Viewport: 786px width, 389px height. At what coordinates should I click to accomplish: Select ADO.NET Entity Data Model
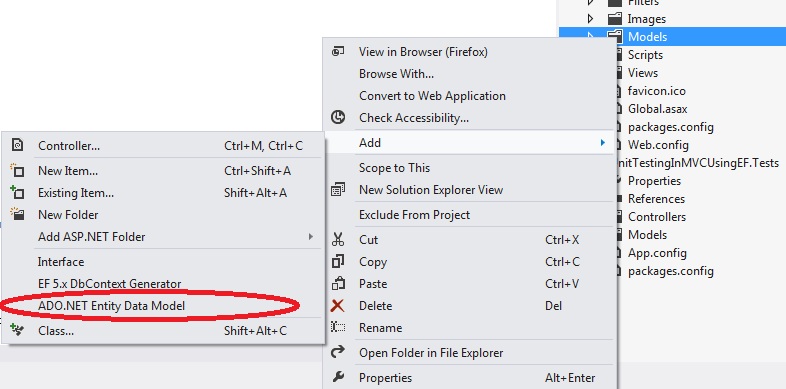point(111,305)
